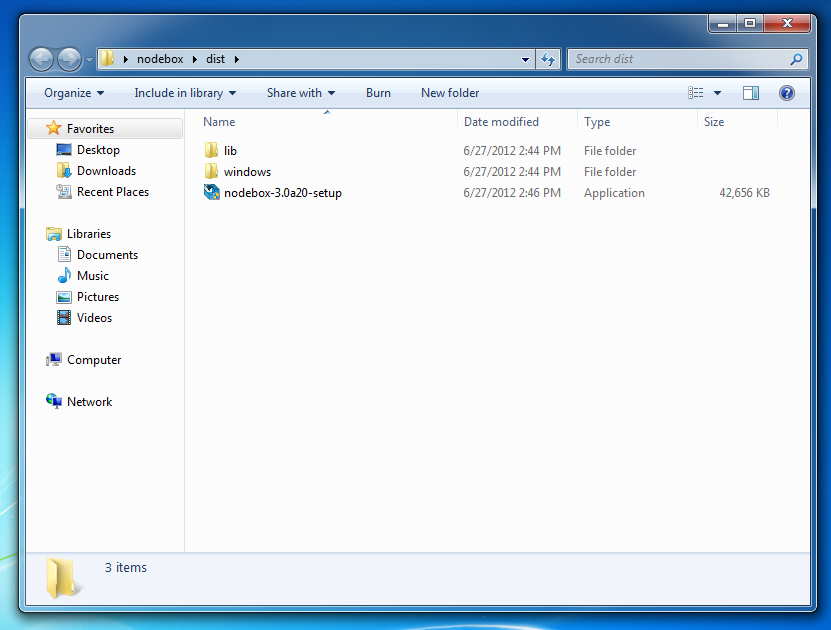This screenshot has width=831, height=630.
Task: Open Desktop from Favorites
Action: point(98,150)
